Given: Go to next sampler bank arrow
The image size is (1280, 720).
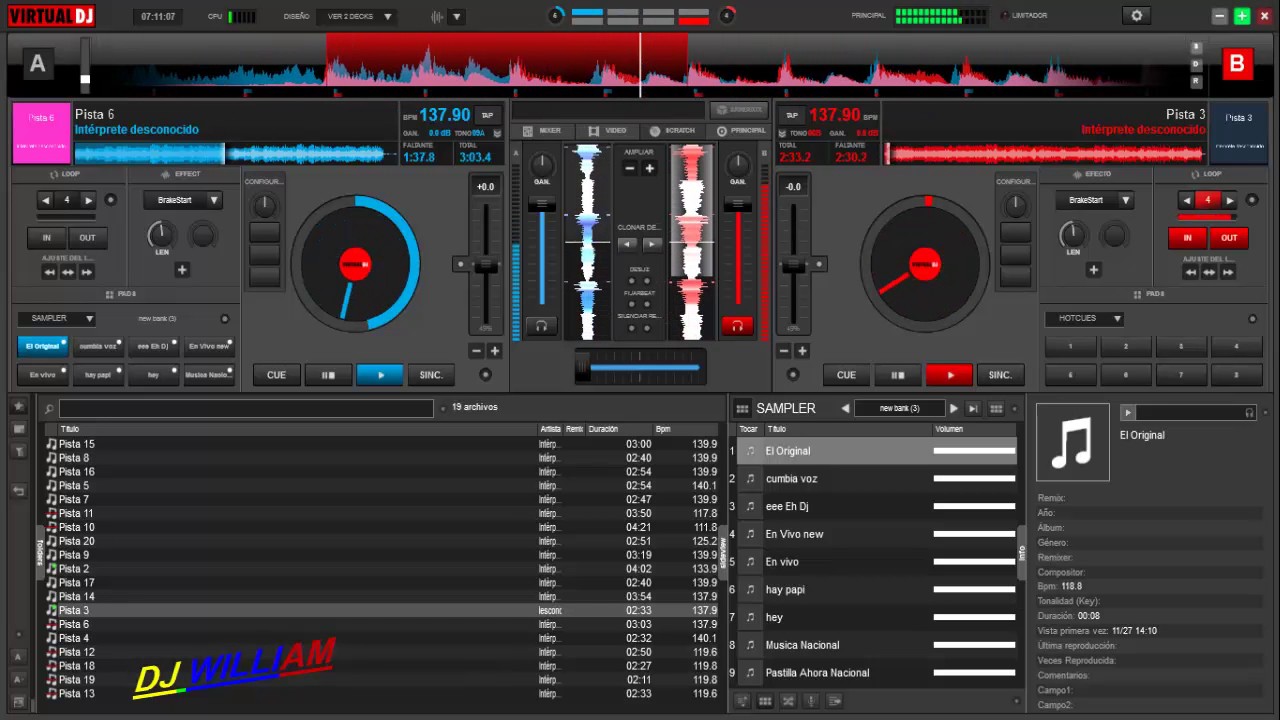Looking at the screenshot, I should pos(954,408).
